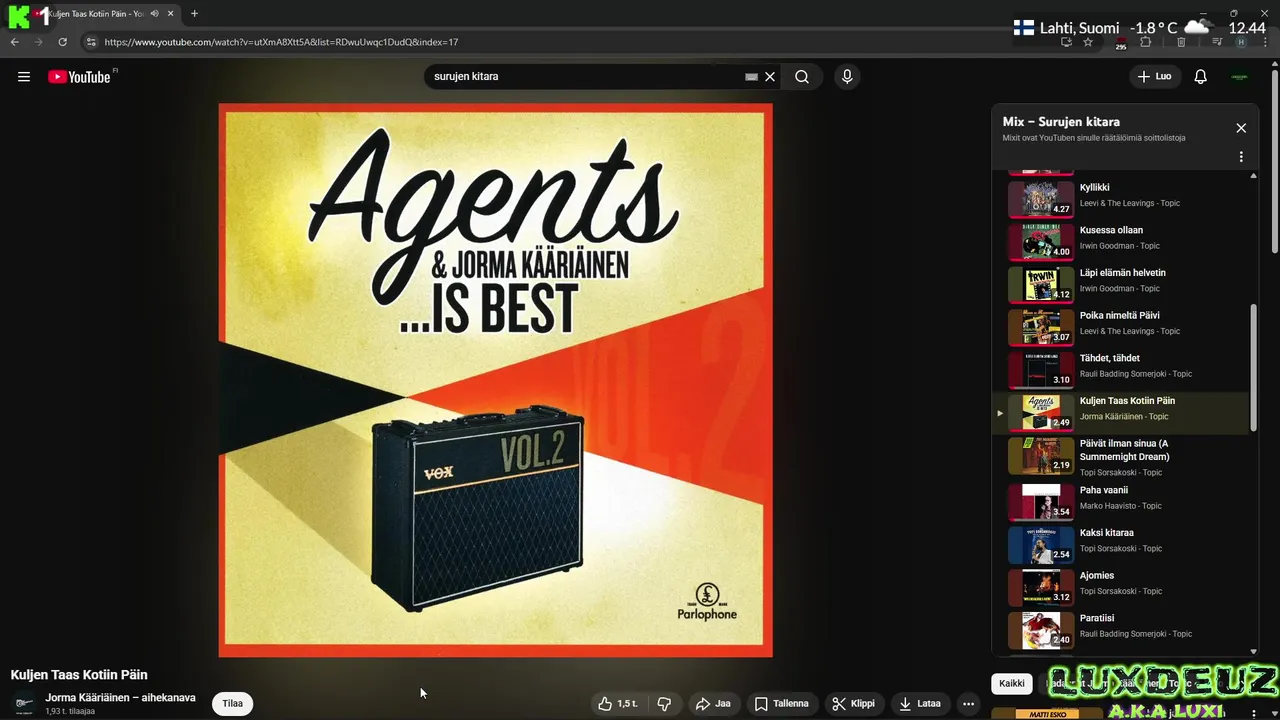Click the trash can extension icon
1280x720 pixels.
(1181, 42)
